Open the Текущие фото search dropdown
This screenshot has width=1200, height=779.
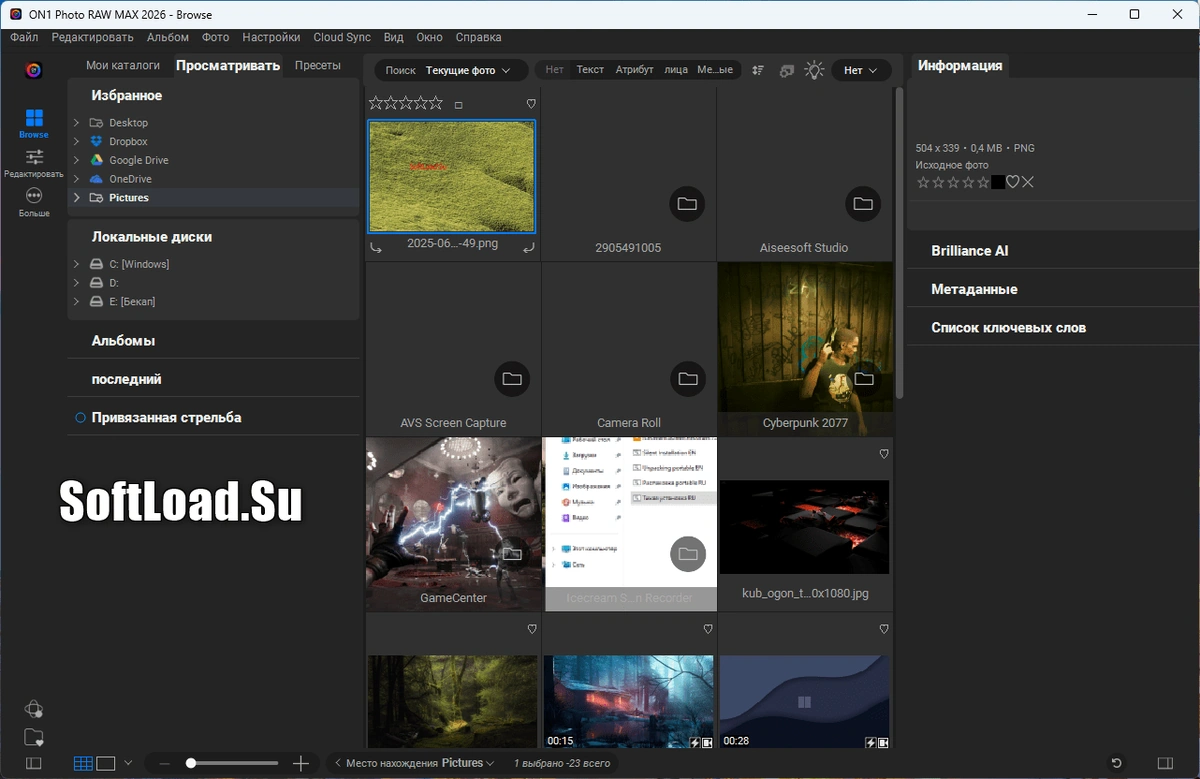pos(468,70)
